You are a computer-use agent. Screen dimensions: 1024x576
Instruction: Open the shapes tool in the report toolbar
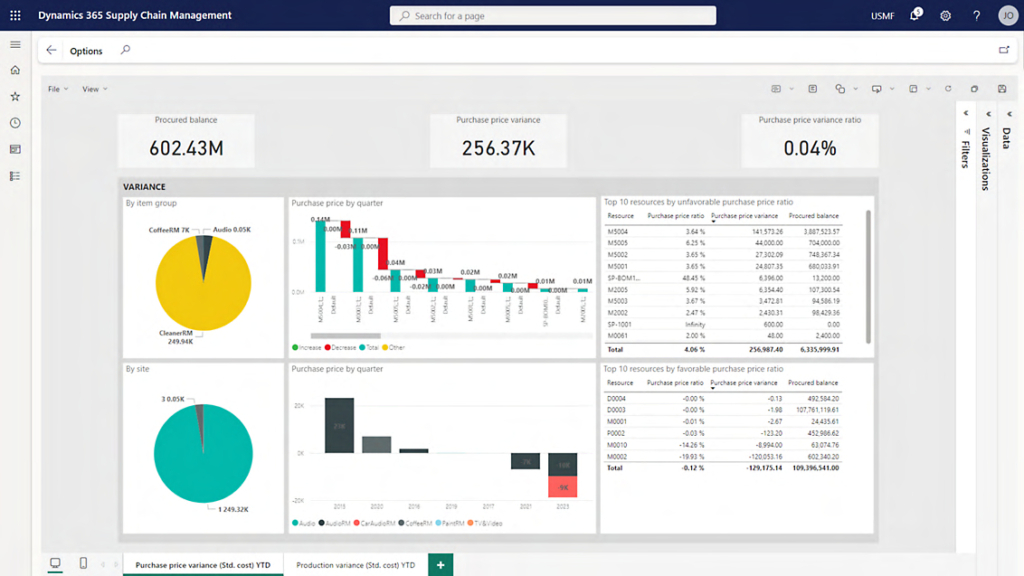coord(840,88)
